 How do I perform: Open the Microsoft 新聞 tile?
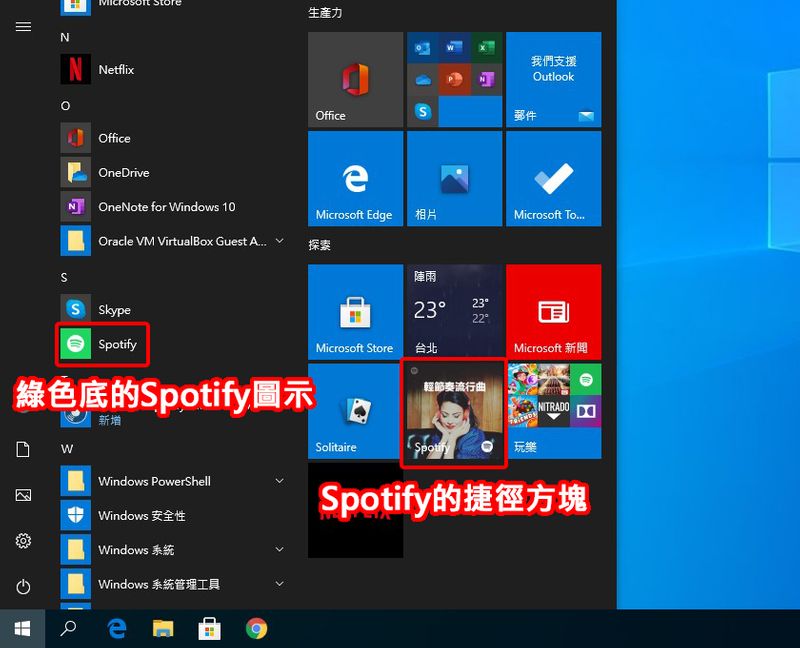click(x=554, y=312)
